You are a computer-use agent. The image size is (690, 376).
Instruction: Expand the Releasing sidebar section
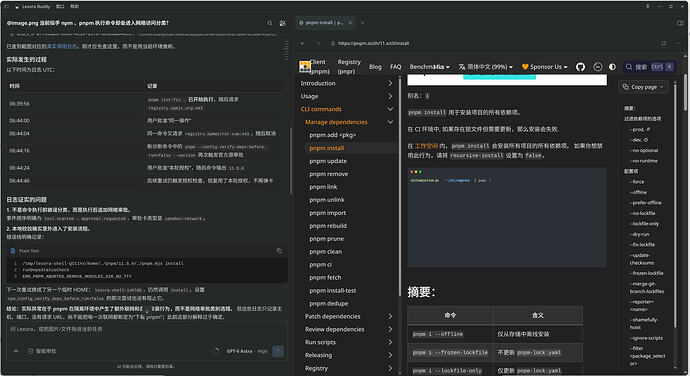pos(390,355)
